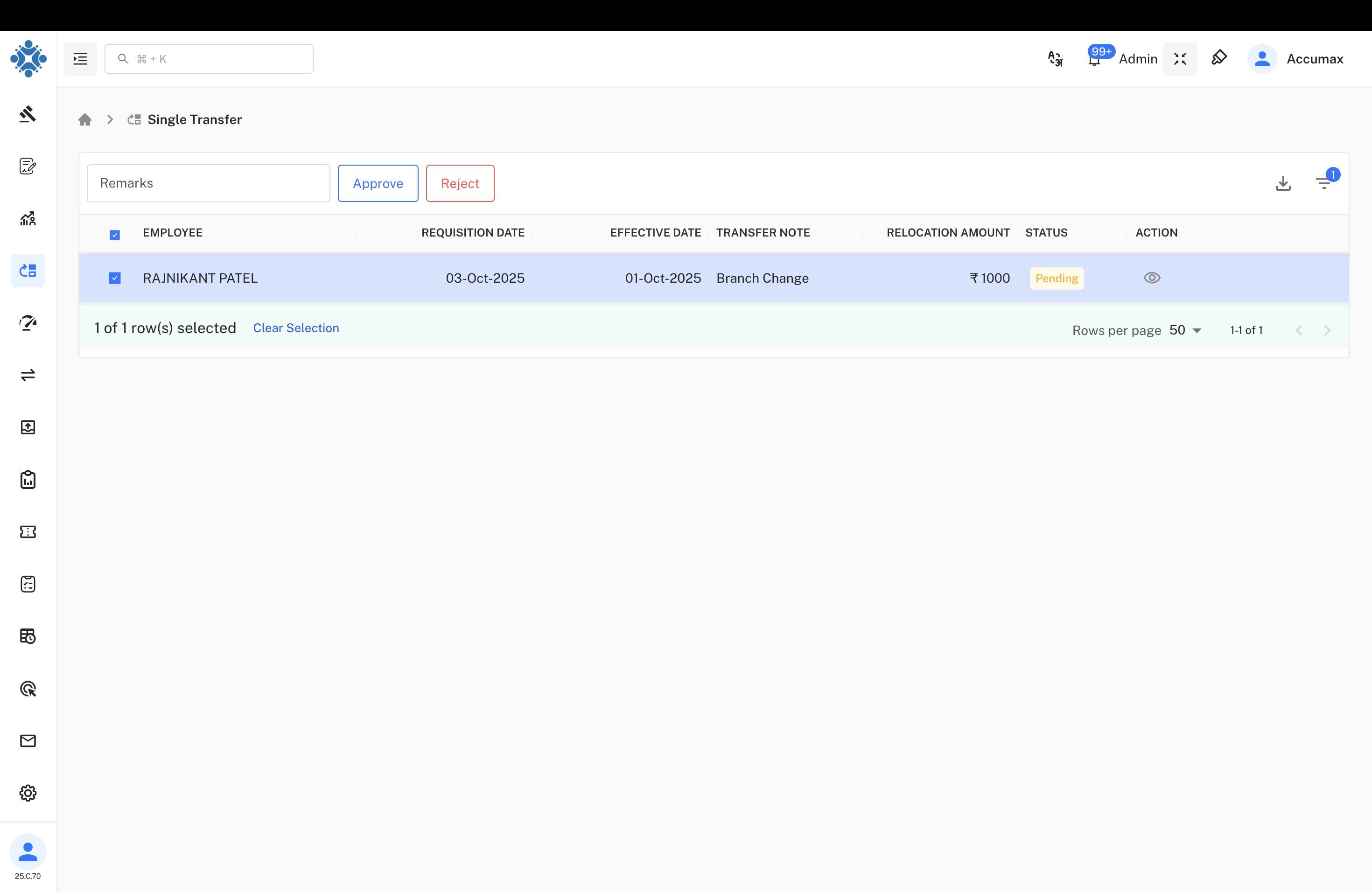
Task: Toggle the select-all checkbox in the table header
Action: pyautogui.click(x=115, y=235)
